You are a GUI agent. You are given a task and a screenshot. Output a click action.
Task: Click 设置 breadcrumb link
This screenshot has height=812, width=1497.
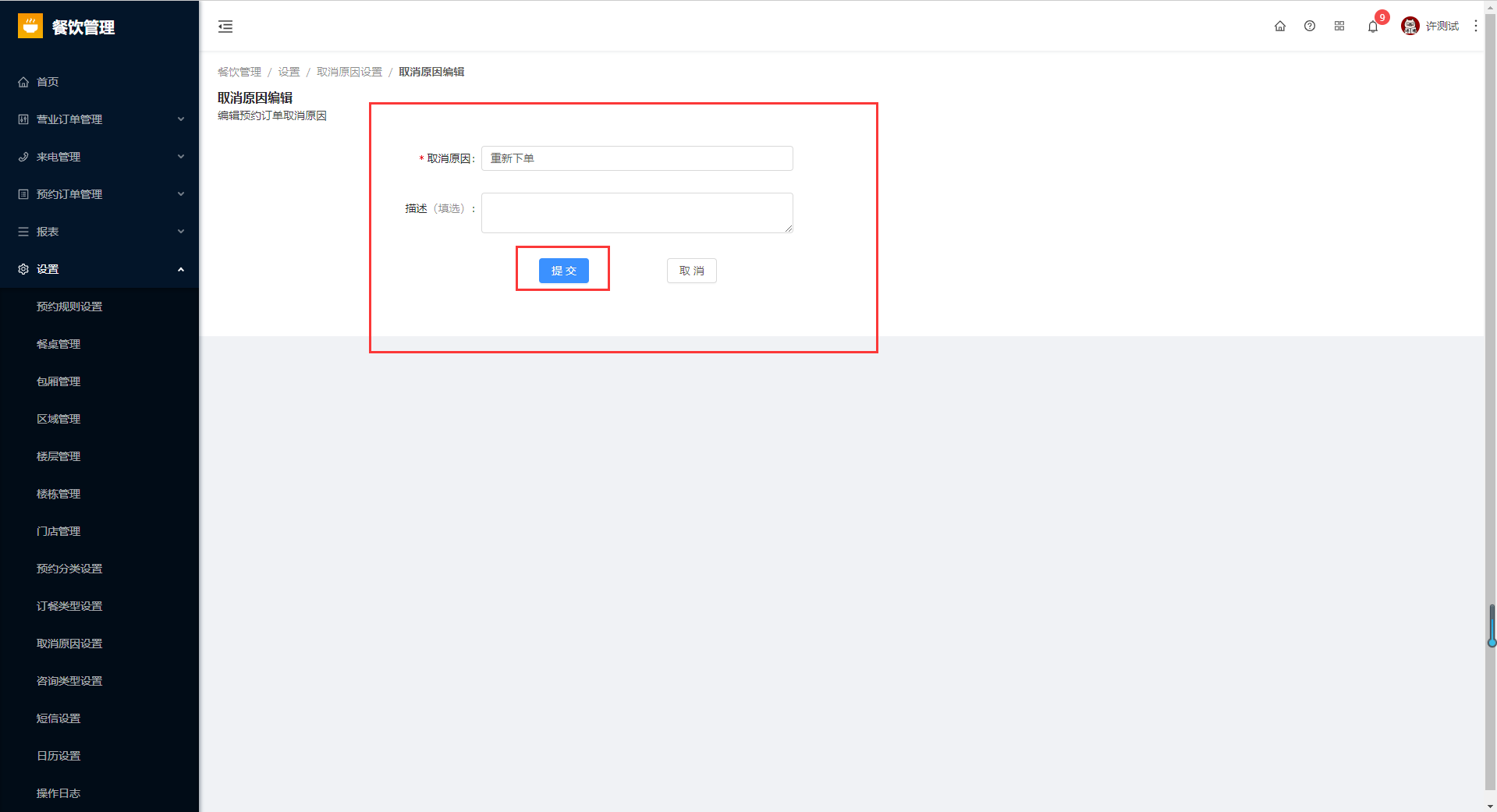(x=289, y=72)
